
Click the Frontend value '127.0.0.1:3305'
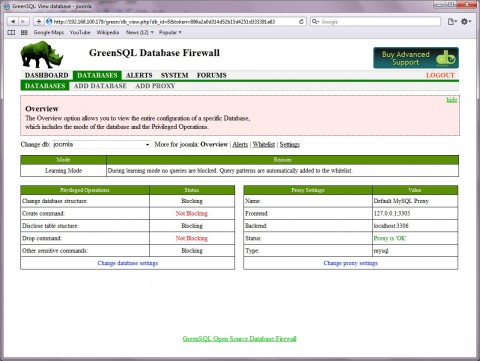pyautogui.click(x=392, y=213)
